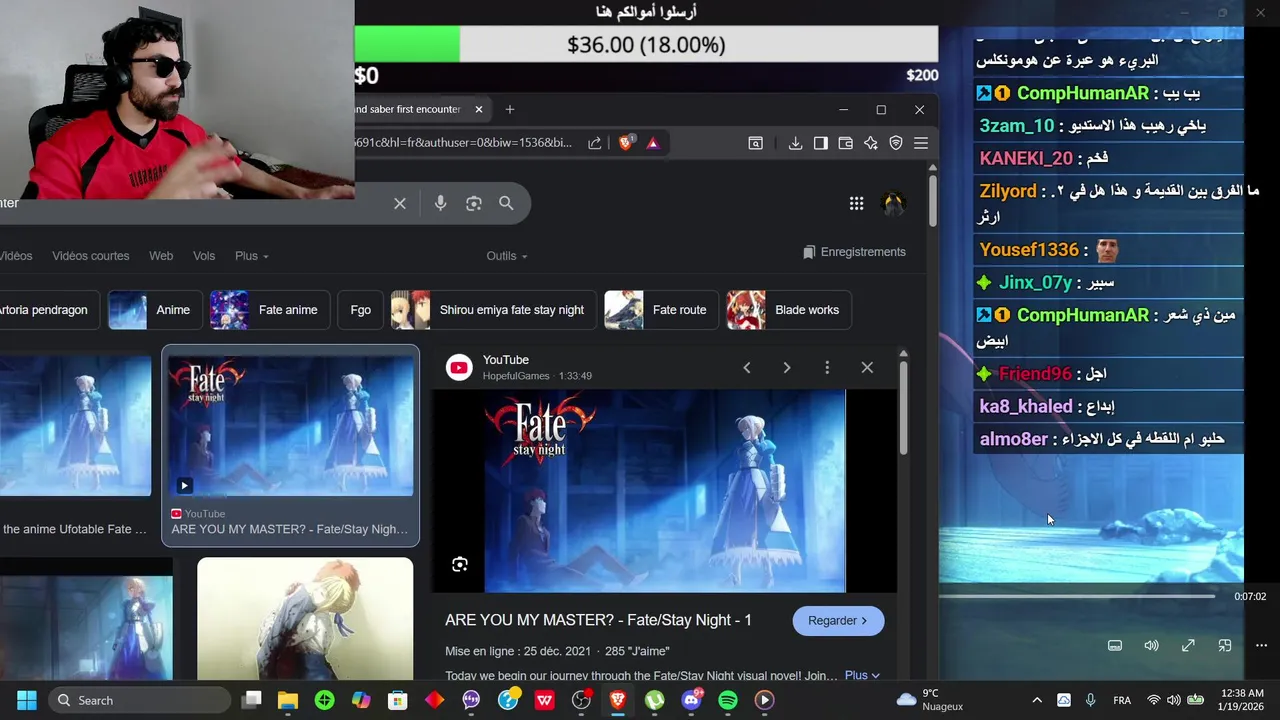Open a new browser tab with plus
Viewport: 1280px width, 720px height.
click(x=510, y=109)
